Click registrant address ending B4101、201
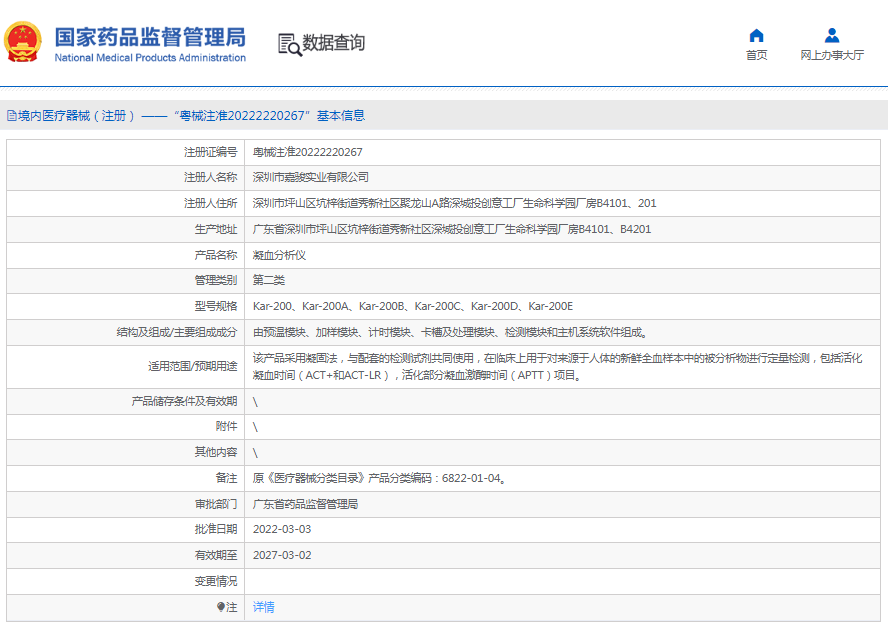The image size is (888, 627). [454, 203]
